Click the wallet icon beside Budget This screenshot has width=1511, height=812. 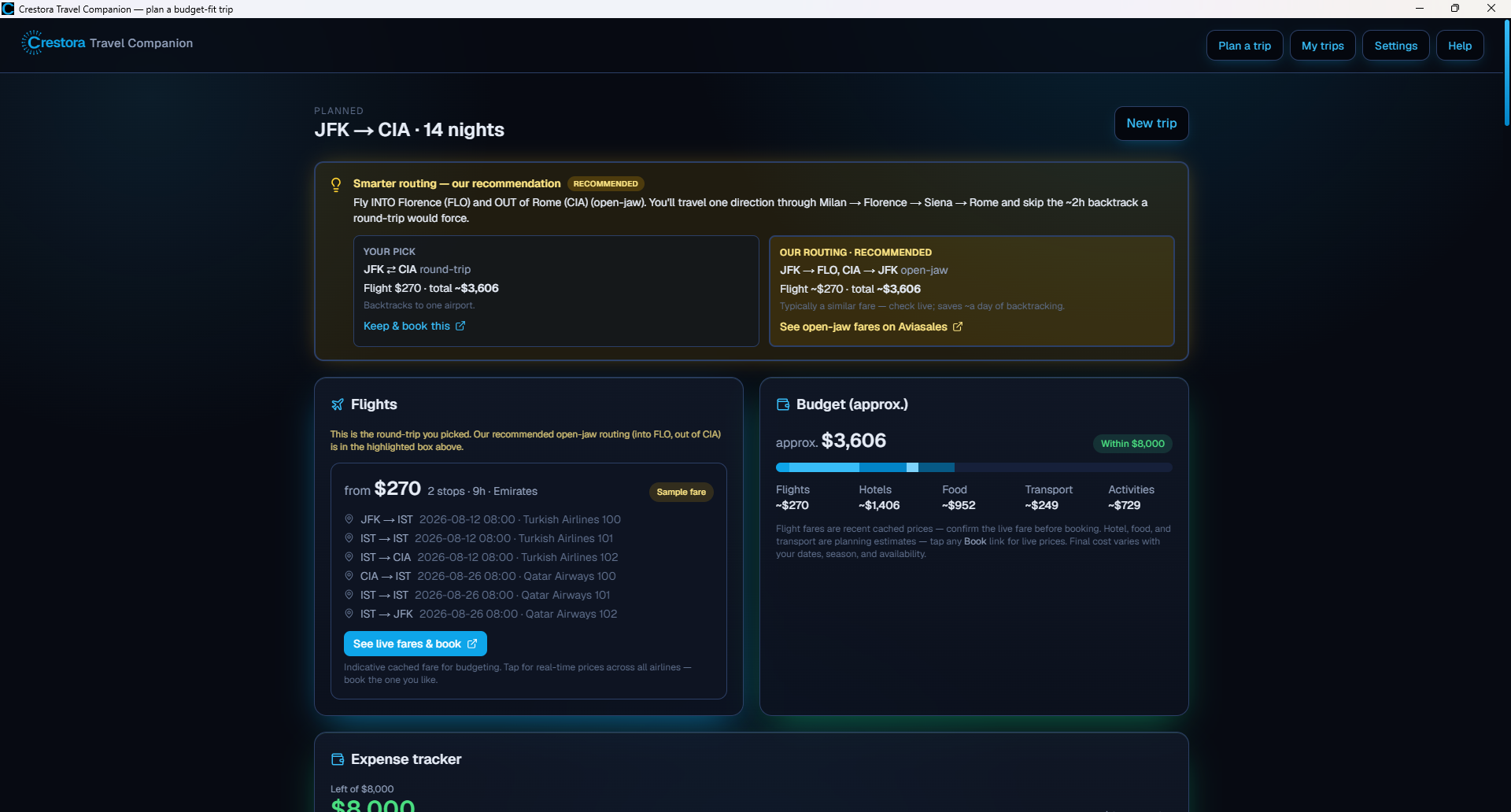tap(783, 404)
